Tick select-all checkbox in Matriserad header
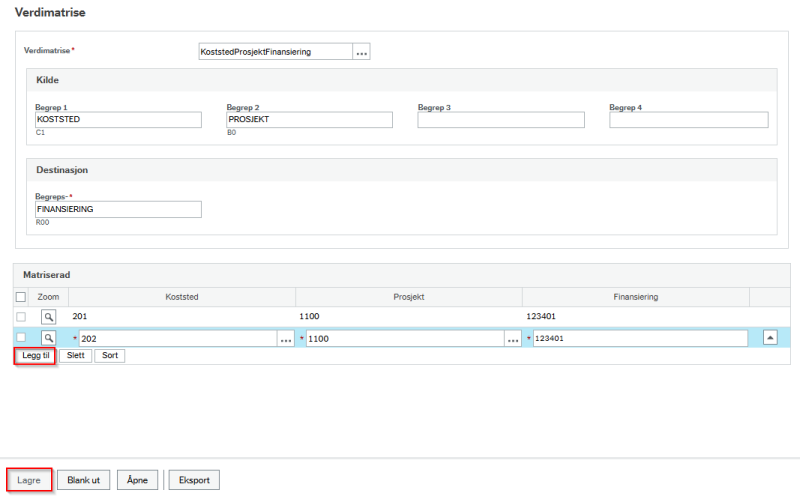 (21, 297)
